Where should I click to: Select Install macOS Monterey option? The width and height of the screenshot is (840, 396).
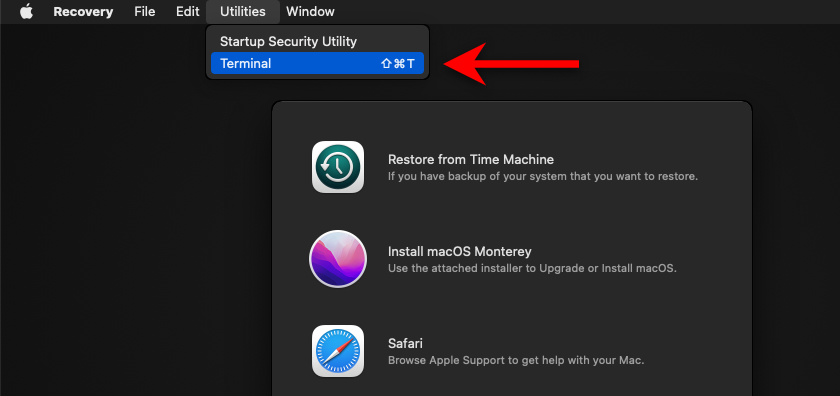tap(460, 251)
